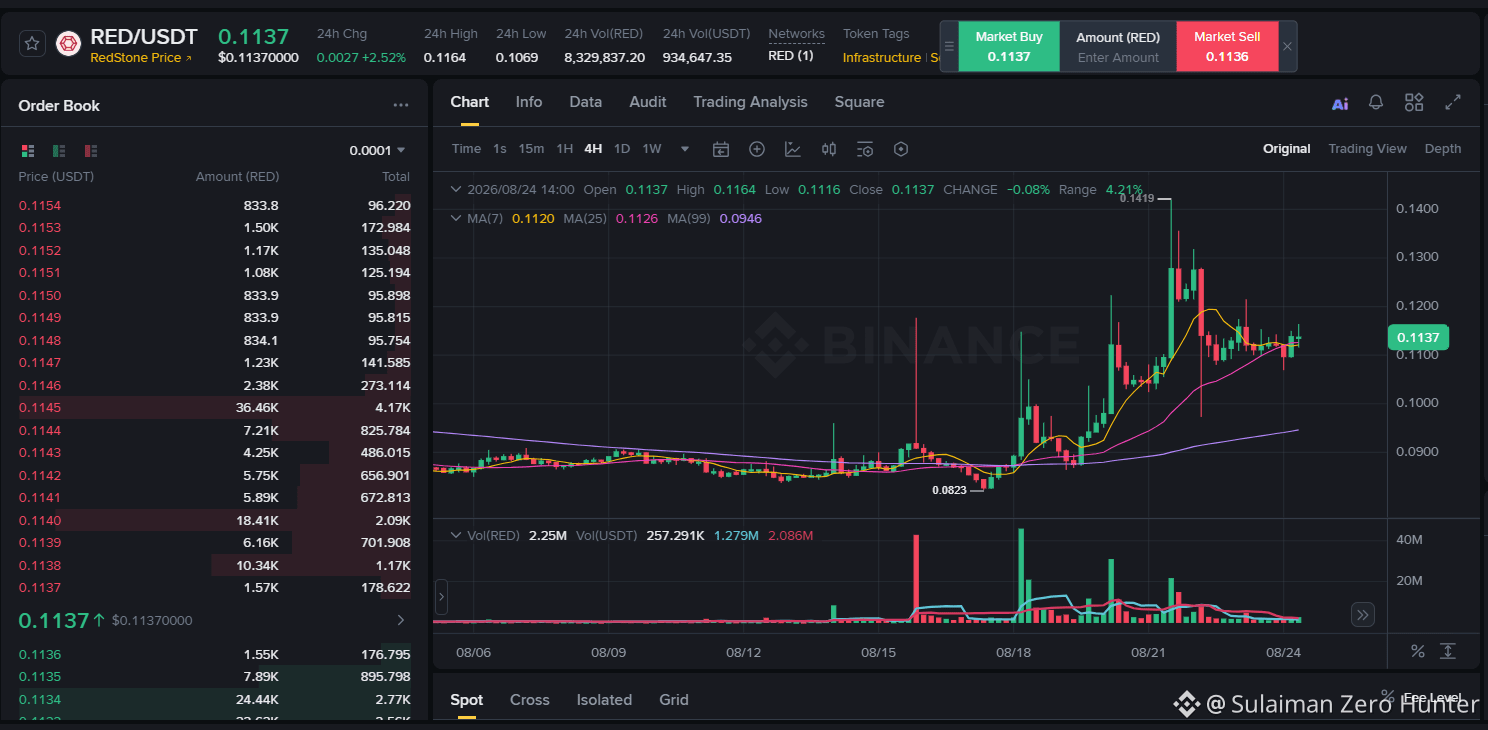Open the Audit tab
The width and height of the screenshot is (1488, 730).
[648, 102]
